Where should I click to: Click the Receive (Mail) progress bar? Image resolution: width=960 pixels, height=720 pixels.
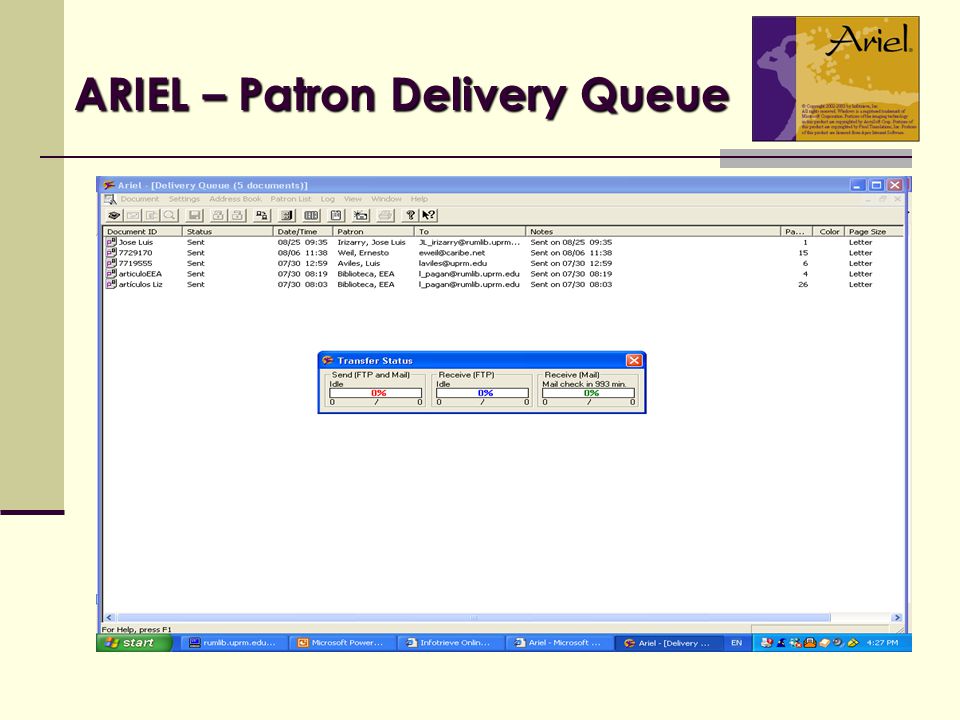point(588,393)
